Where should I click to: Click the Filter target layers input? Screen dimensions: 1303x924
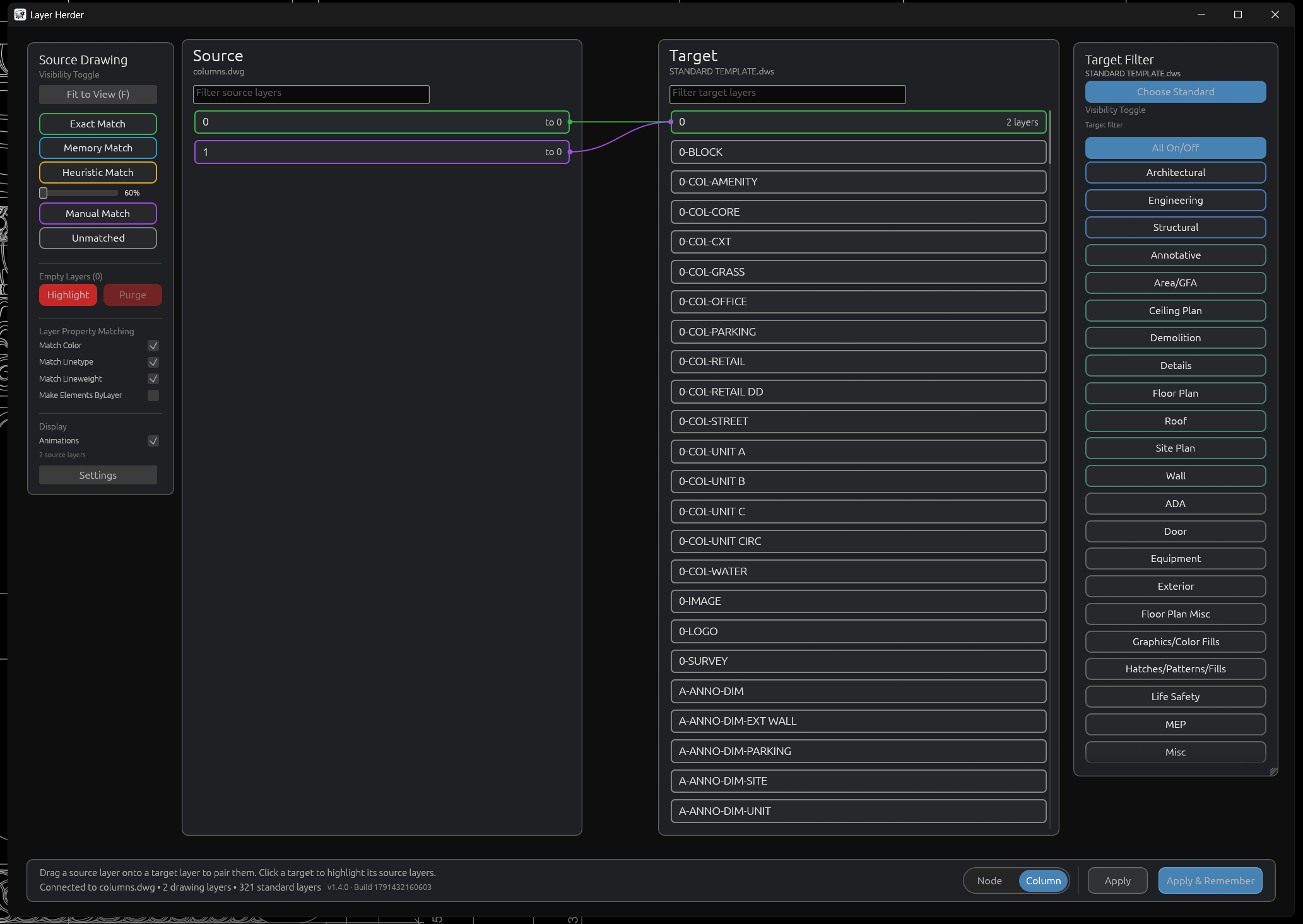tap(787, 94)
